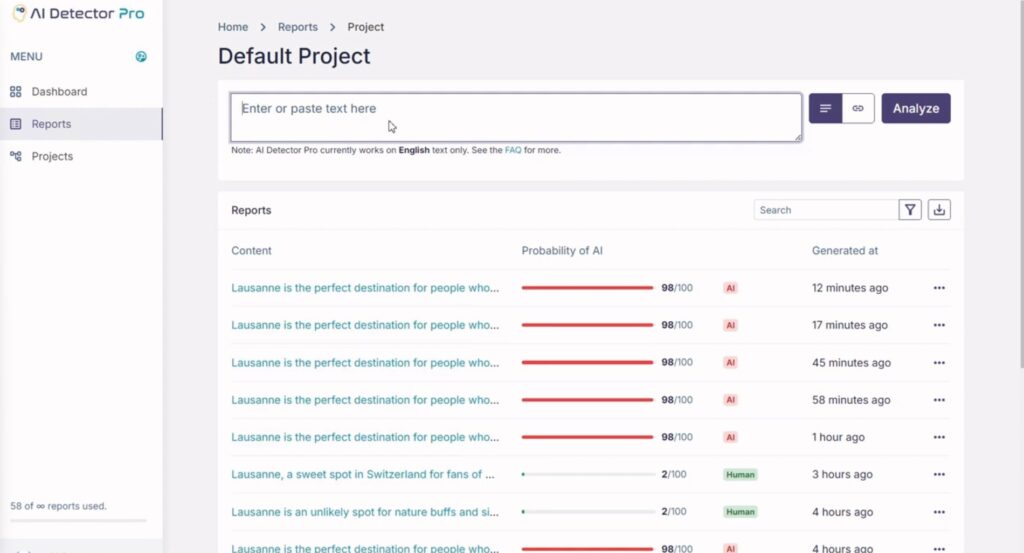Viewport: 1024px width, 553px height.
Task: Focus the 'Enter or paste text here' box
Action: click(x=516, y=118)
